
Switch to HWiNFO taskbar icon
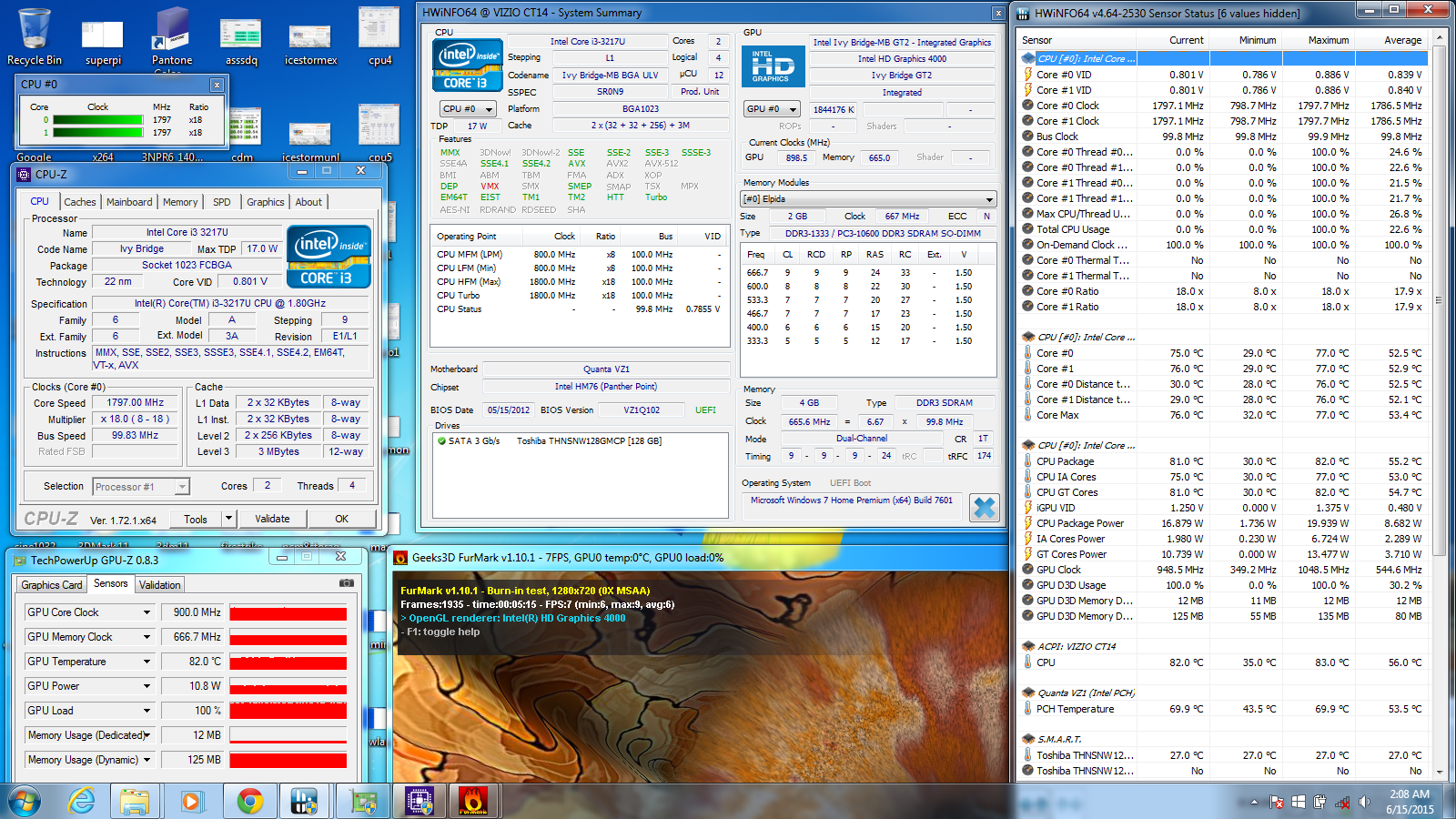click(304, 801)
